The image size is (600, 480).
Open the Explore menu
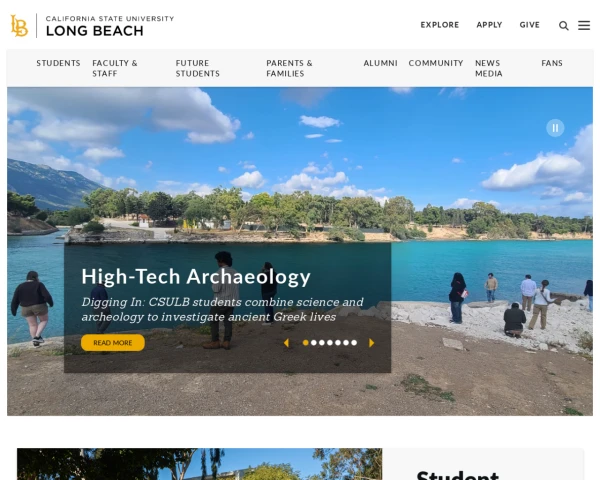tap(440, 25)
